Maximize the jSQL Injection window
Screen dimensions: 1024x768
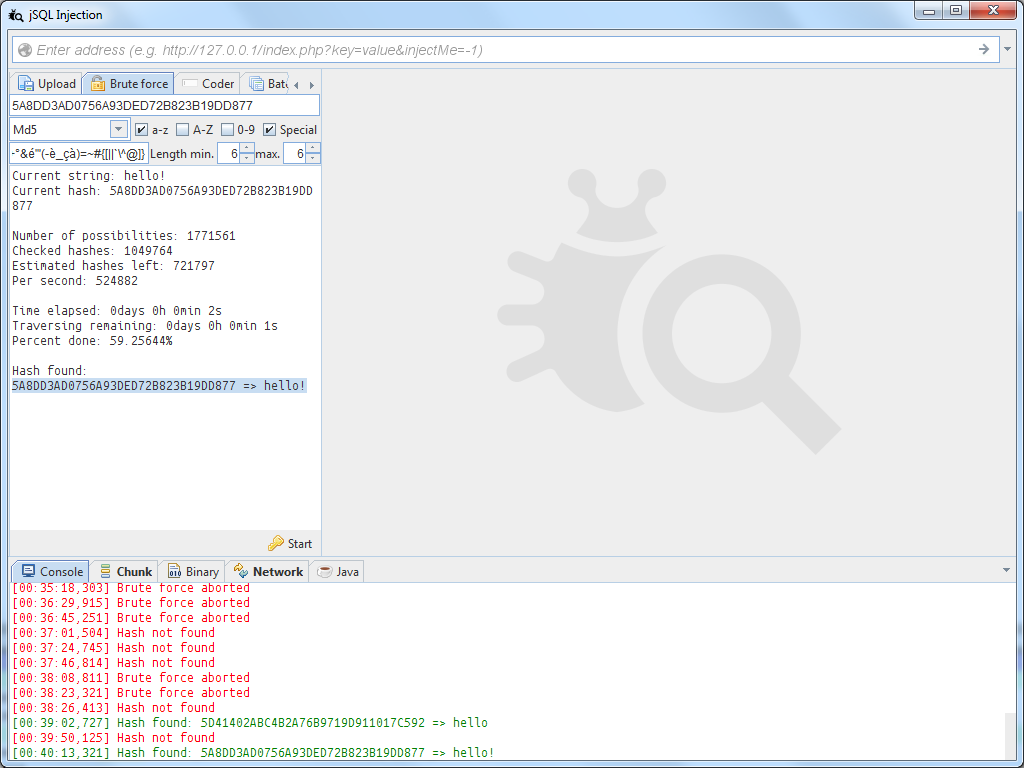coord(956,10)
